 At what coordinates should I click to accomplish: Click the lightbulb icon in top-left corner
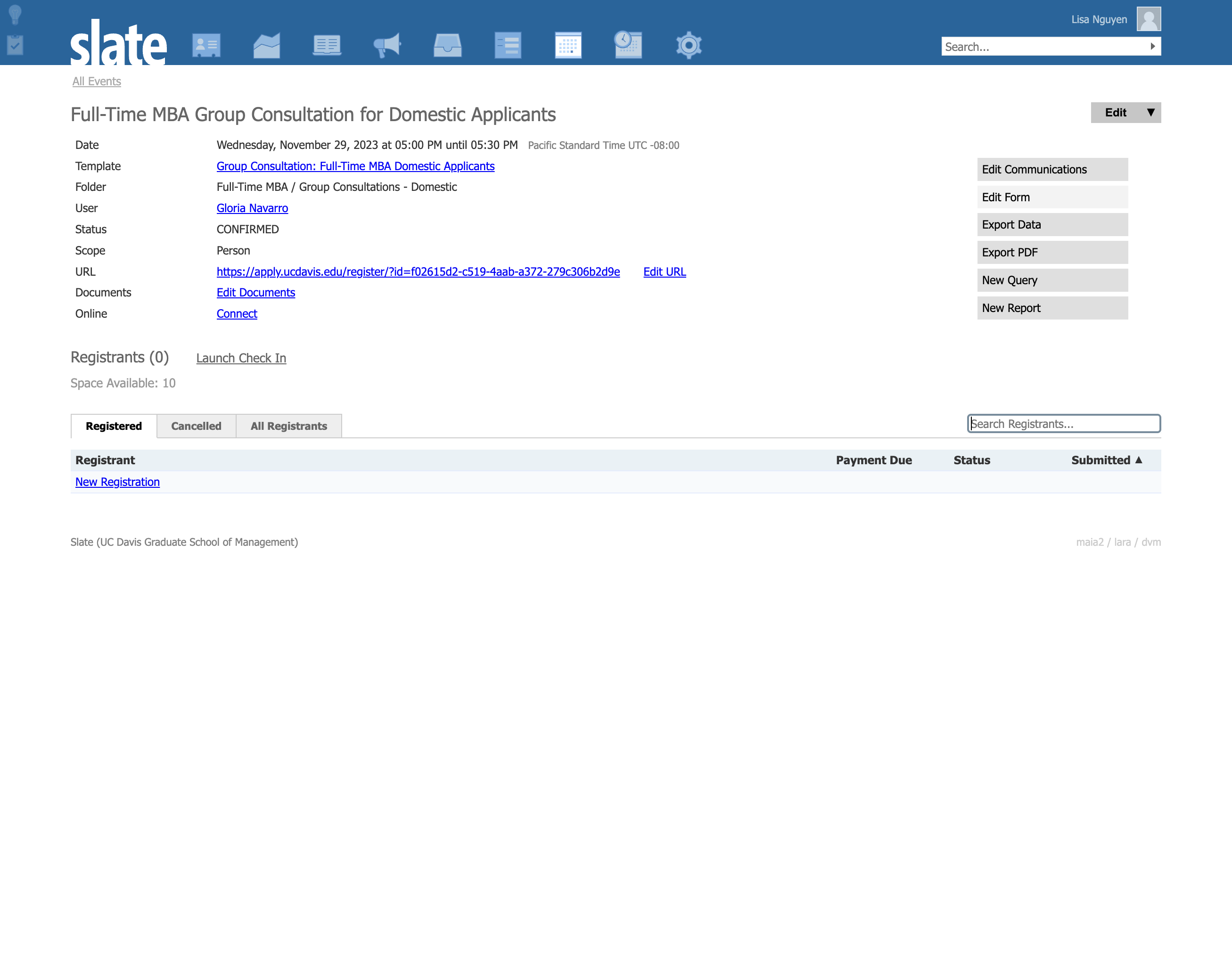[x=15, y=15]
